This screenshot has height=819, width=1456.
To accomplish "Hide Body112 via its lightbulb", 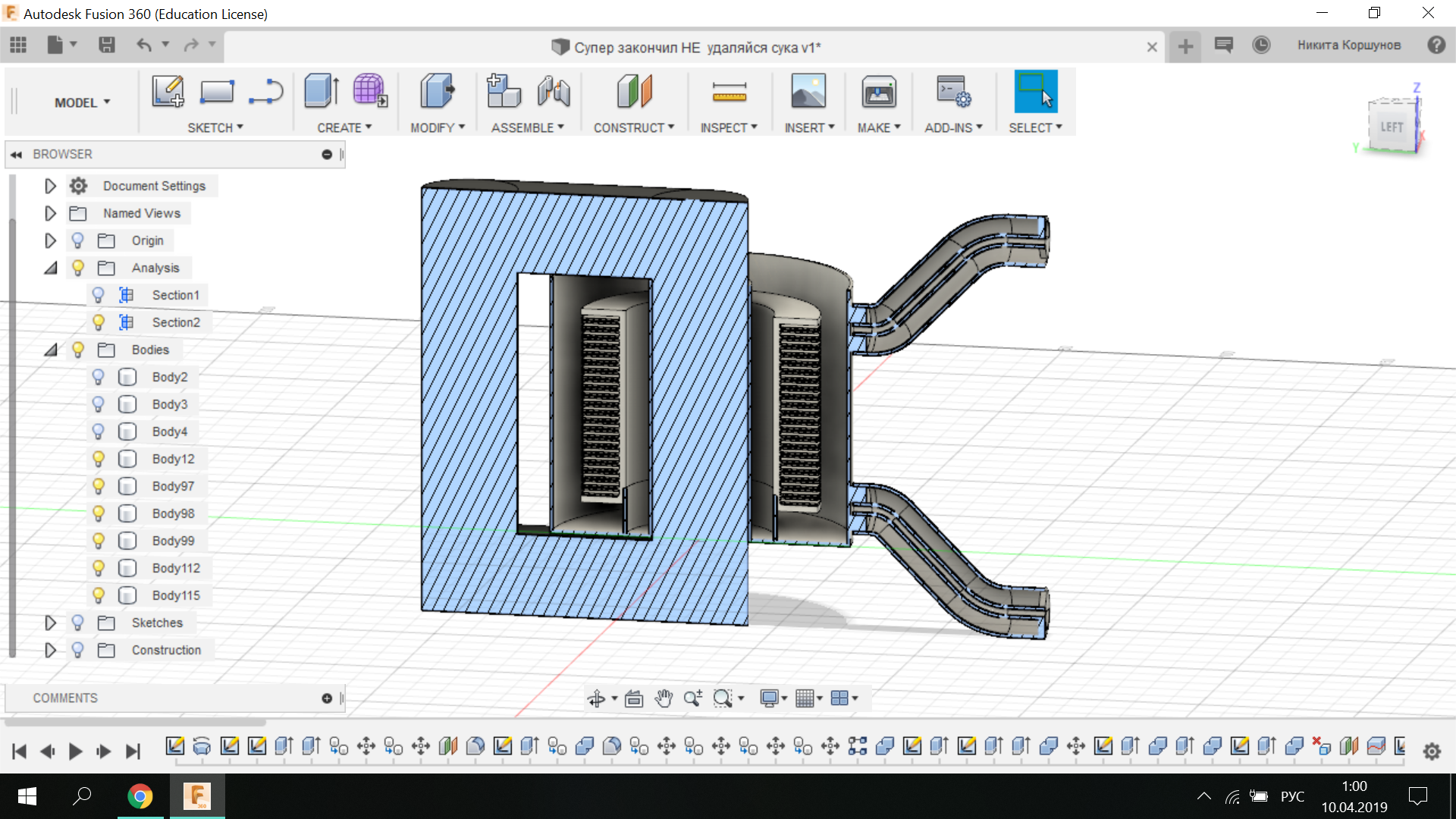I will 98,568.
